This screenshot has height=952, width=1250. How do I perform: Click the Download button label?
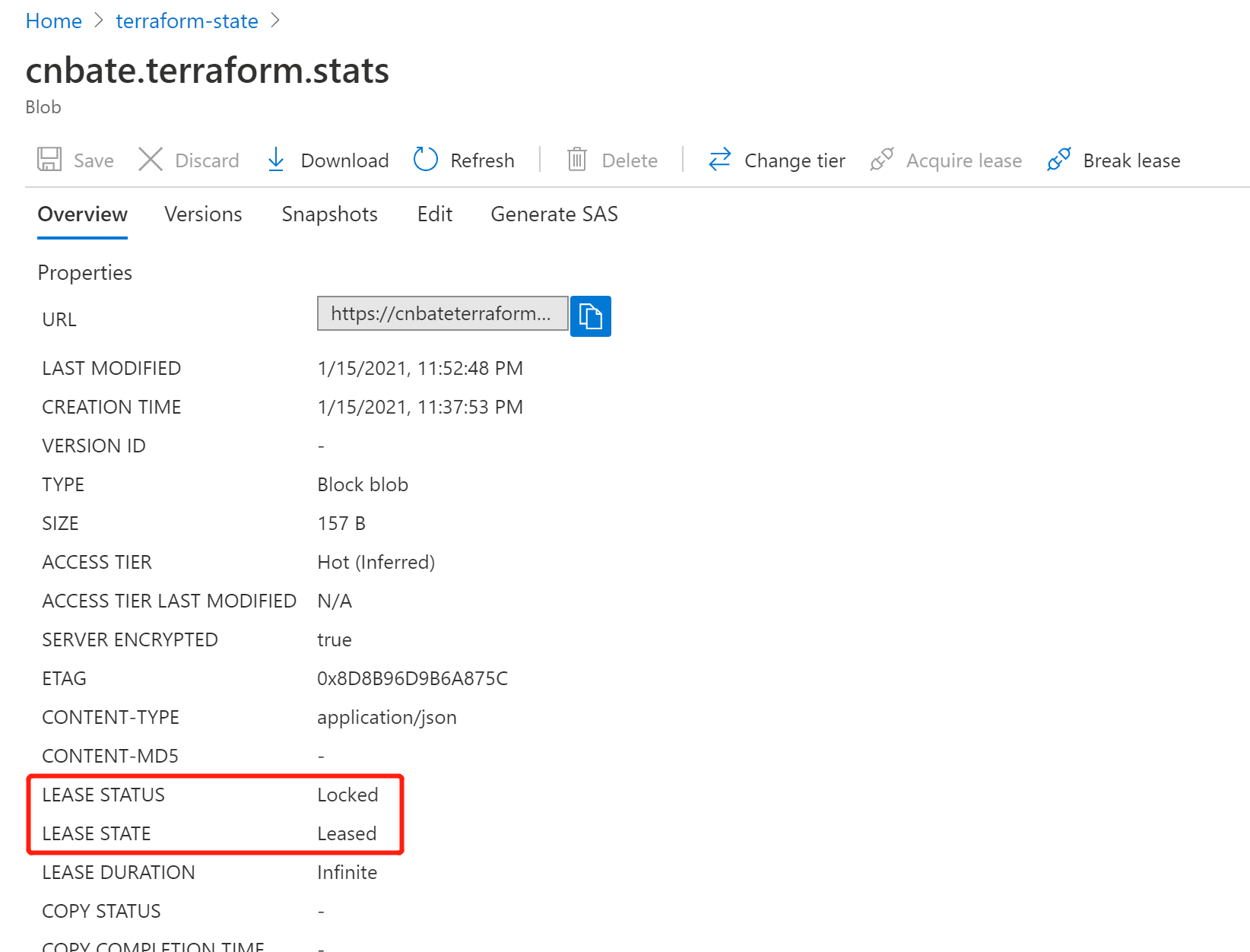[344, 160]
